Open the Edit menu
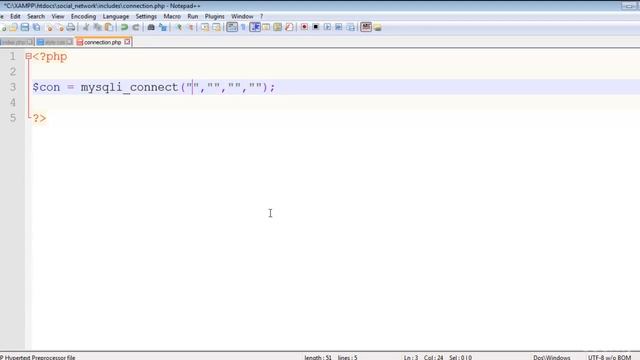The width and height of the screenshot is (640, 360). [15, 16]
